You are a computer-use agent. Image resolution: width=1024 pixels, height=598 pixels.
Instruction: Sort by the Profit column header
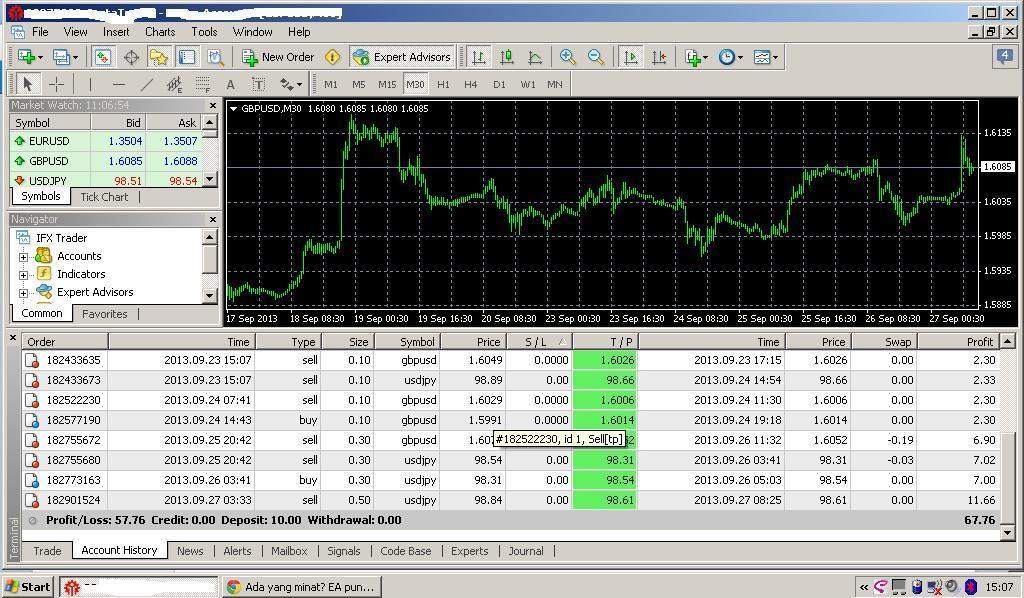pyautogui.click(x=958, y=341)
